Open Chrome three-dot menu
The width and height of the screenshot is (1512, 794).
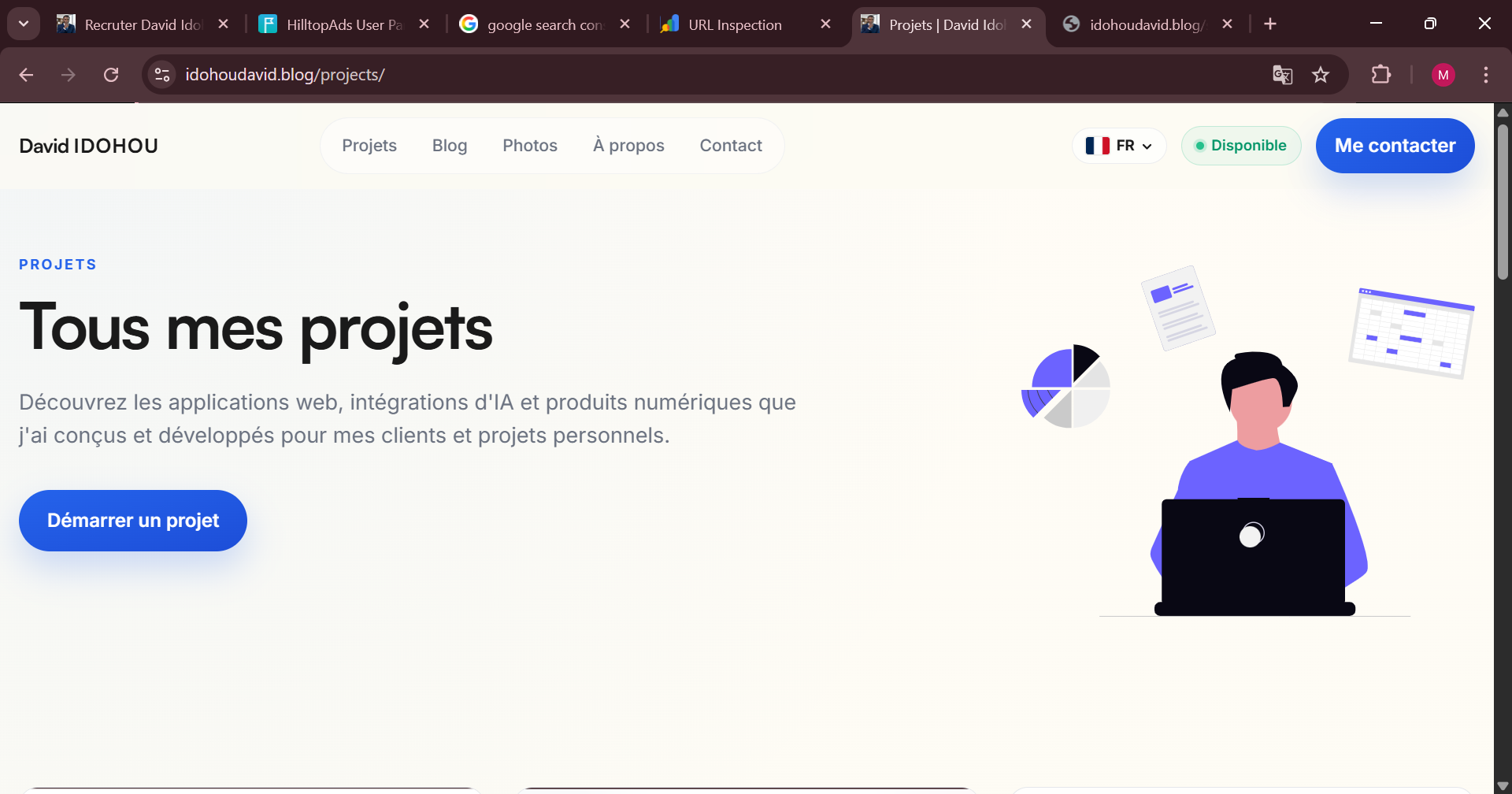[1486, 75]
